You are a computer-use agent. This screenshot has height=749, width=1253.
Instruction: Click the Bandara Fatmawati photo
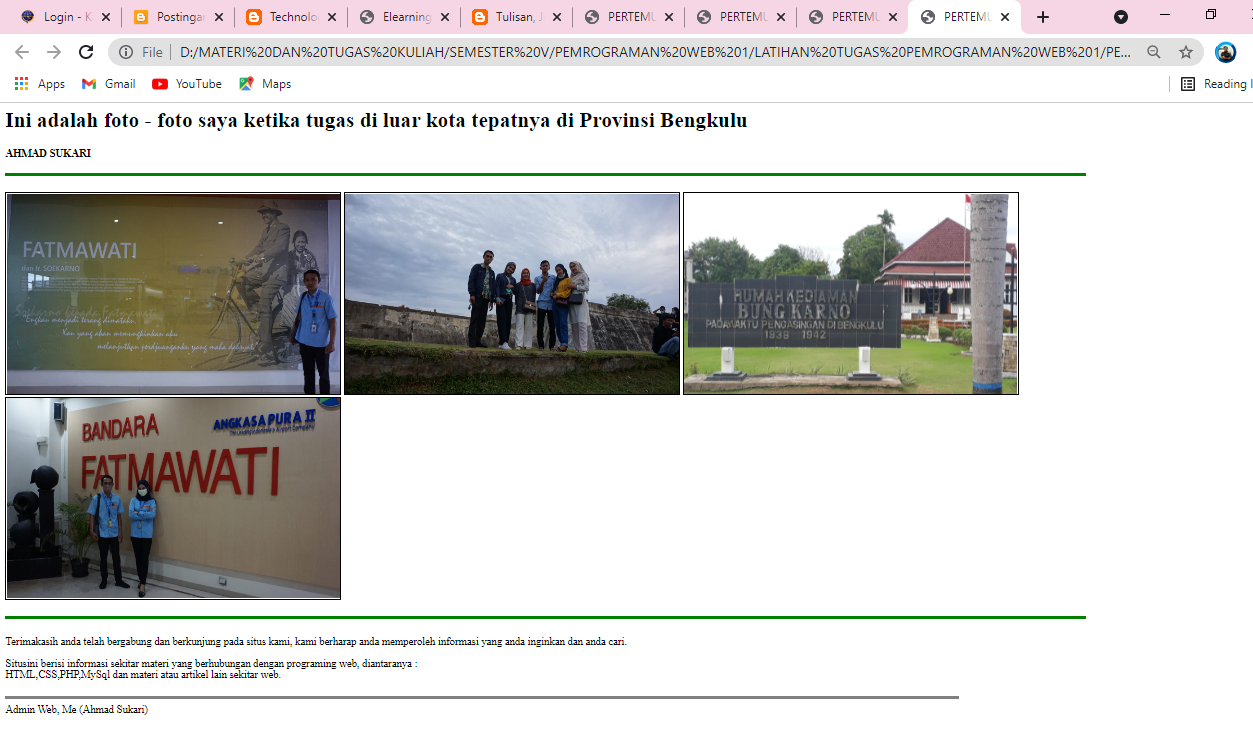(173, 498)
